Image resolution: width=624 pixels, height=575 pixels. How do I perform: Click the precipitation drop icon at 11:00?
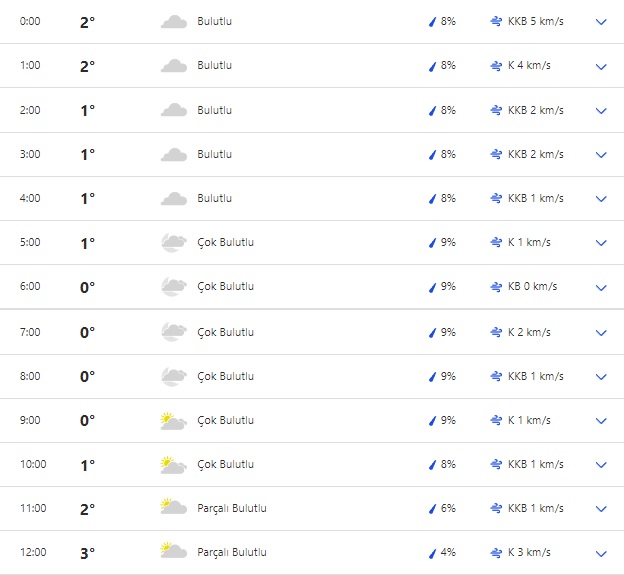click(432, 508)
